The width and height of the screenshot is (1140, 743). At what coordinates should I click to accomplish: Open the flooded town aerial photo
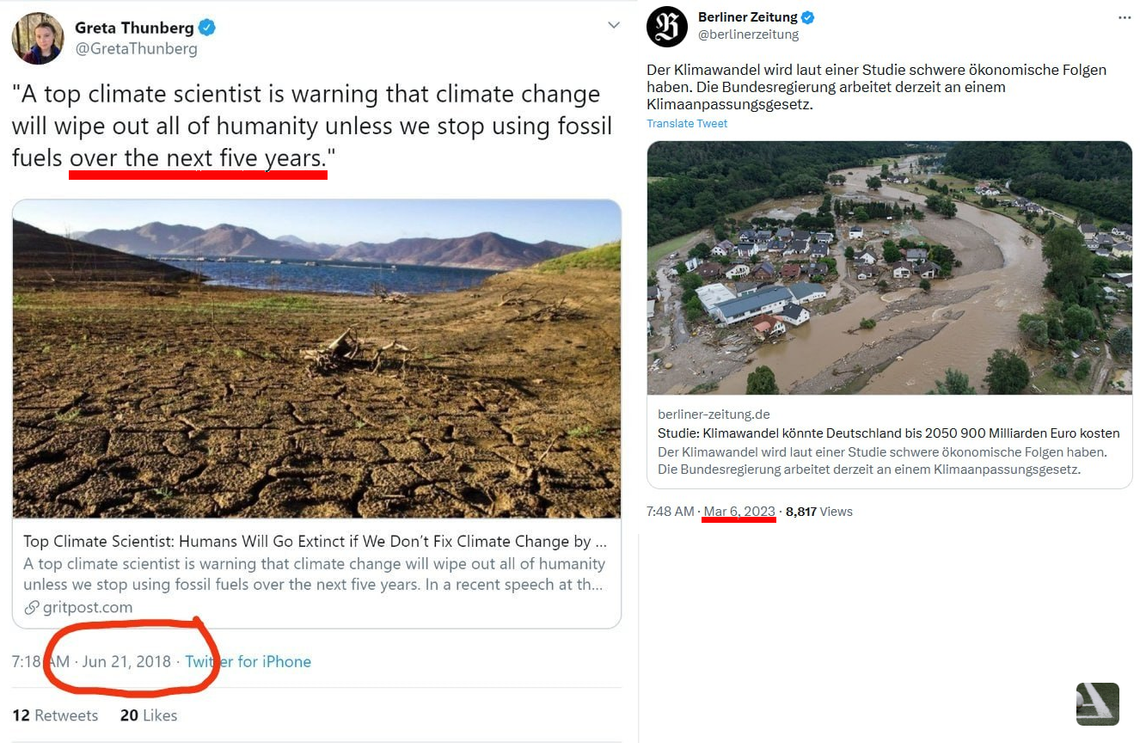pyautogui.click(x=889, y=267)
